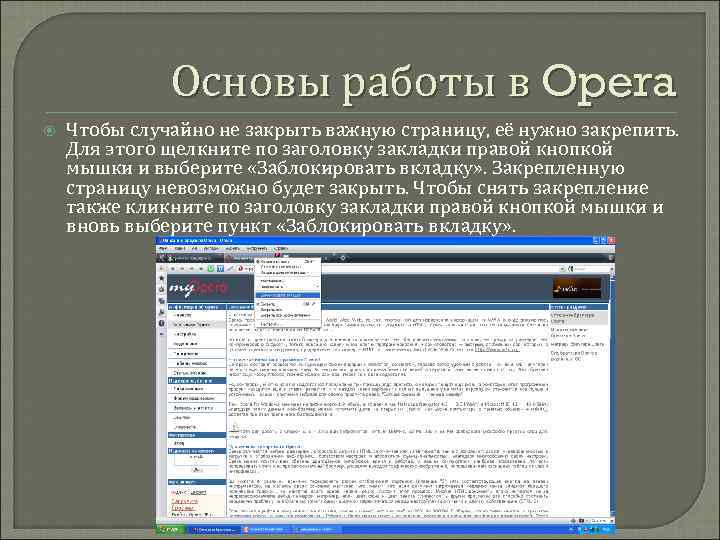Image resolution: width=720 pixels, height=540 pixels.
Task: Activate the second taskbar window button with orange icon
Action: [x=265, y=529]
